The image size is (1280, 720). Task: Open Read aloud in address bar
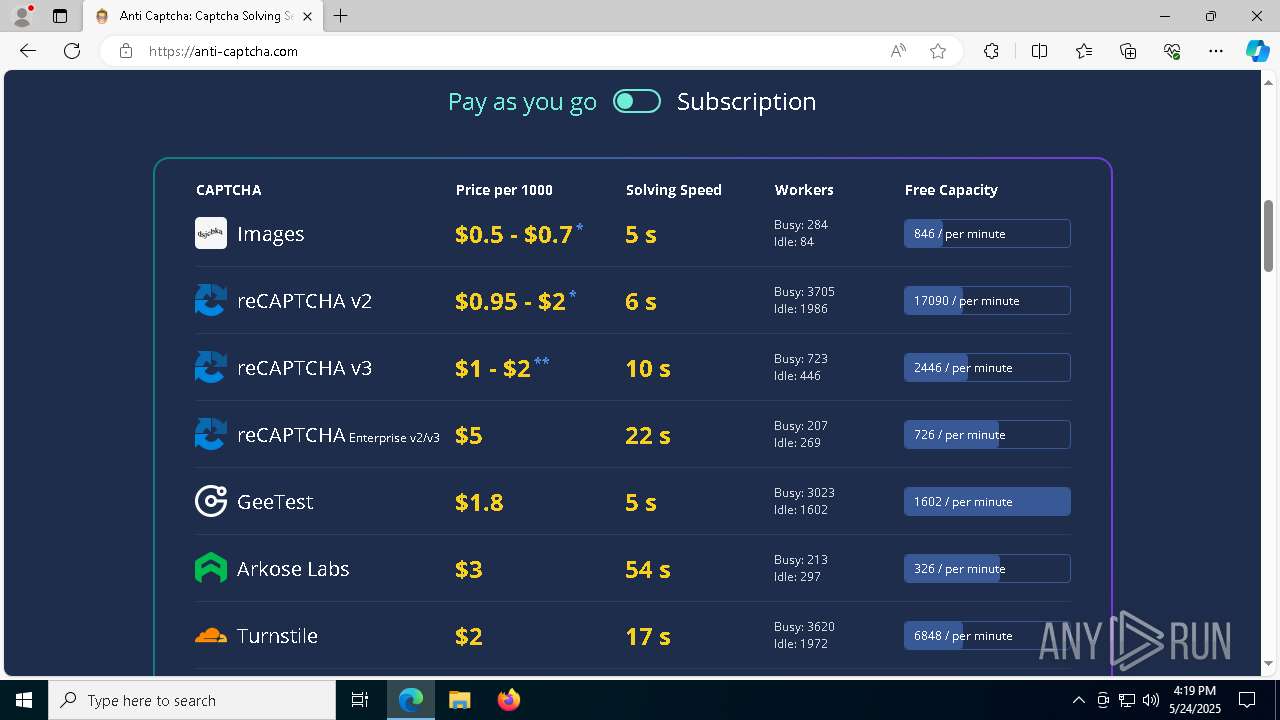pyautogui.click(x=898, y=51)
